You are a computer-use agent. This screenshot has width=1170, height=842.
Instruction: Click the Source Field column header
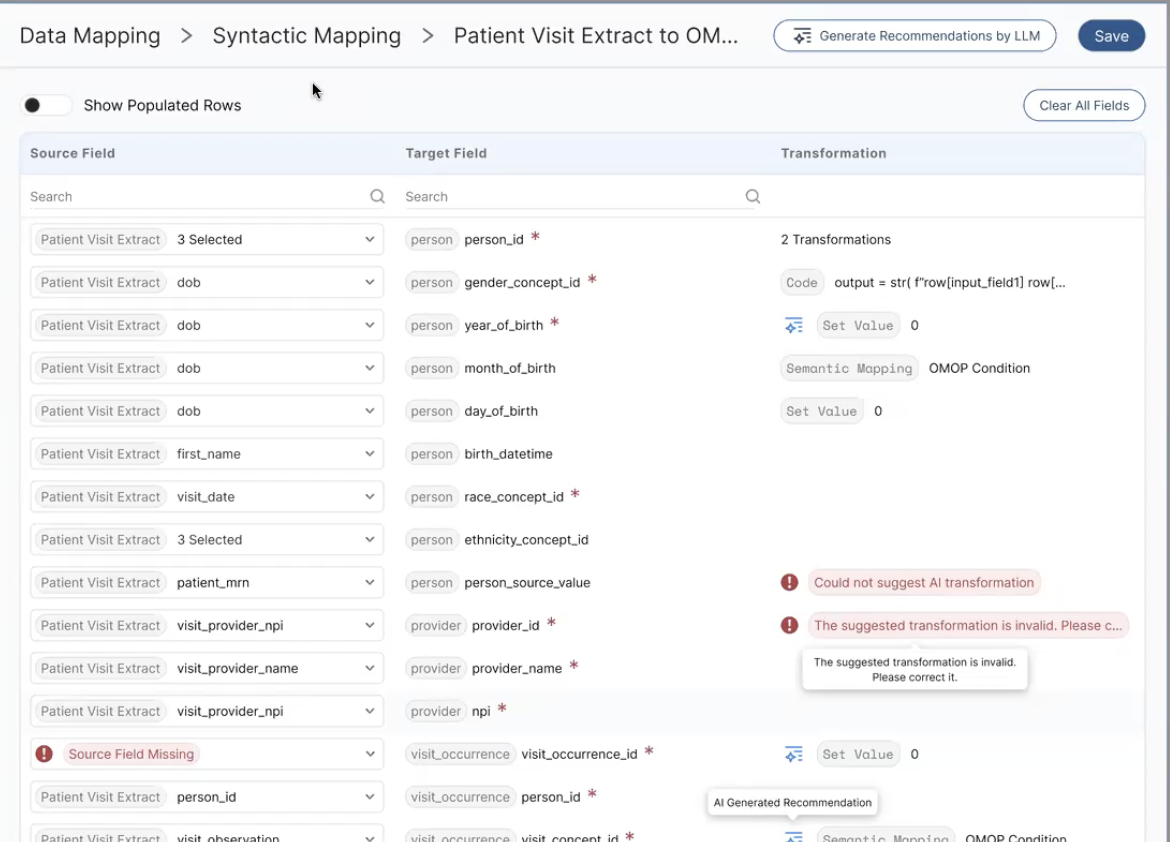pos(72,153)
